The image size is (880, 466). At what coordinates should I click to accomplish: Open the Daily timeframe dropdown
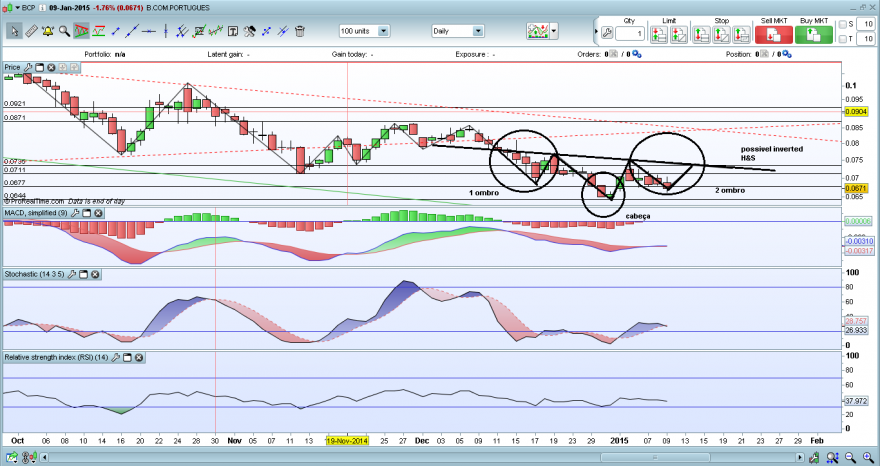click(x=458, y=31)
